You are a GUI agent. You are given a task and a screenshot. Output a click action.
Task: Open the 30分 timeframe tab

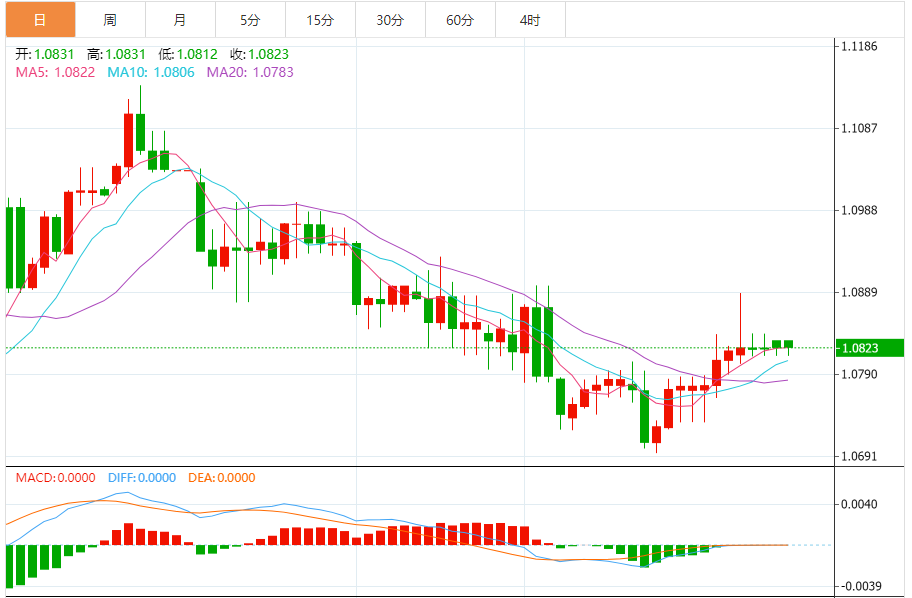point(390,20)
